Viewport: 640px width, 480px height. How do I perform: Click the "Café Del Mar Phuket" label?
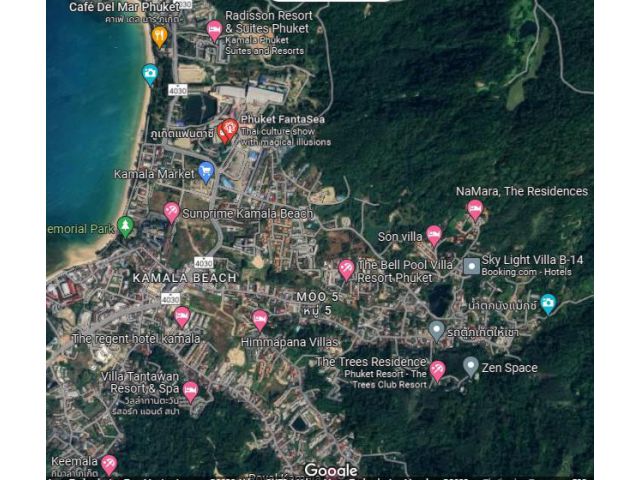[x=124, y=7]
